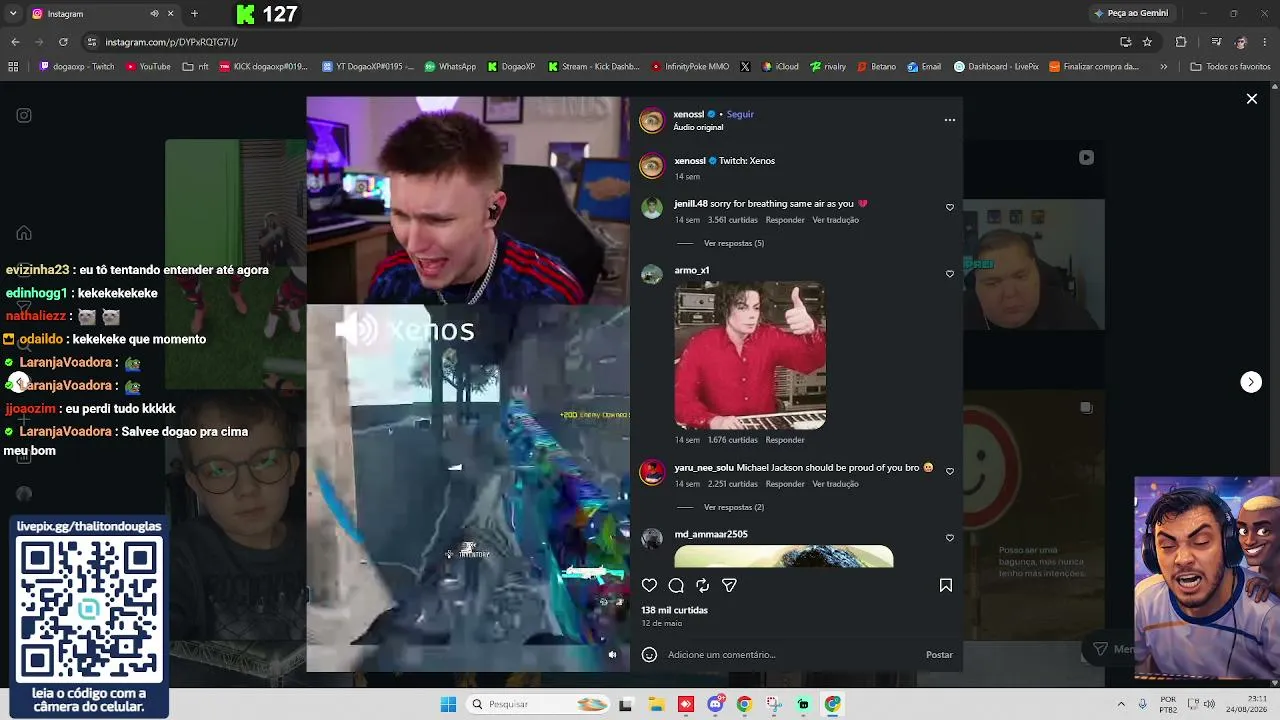Image resolution: width=1280 pixels, height=720 pixels.
Task: Close the Instagram post overlay
Action: [1251, 98]
